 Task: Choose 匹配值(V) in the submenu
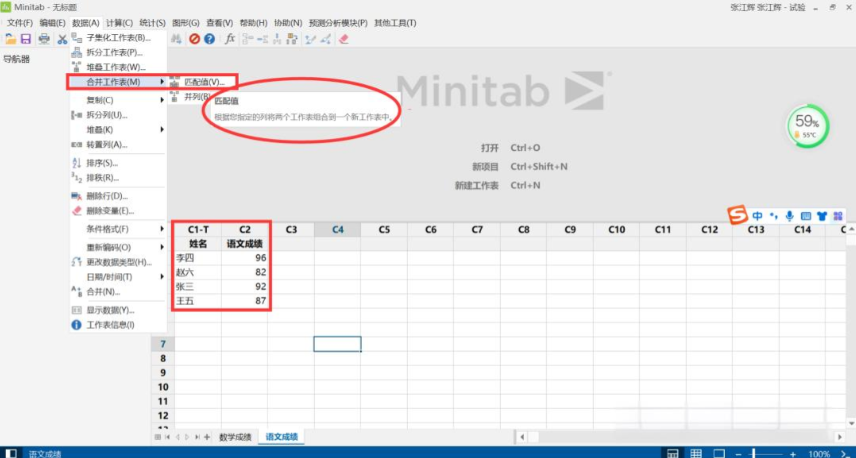pos(203,82)
